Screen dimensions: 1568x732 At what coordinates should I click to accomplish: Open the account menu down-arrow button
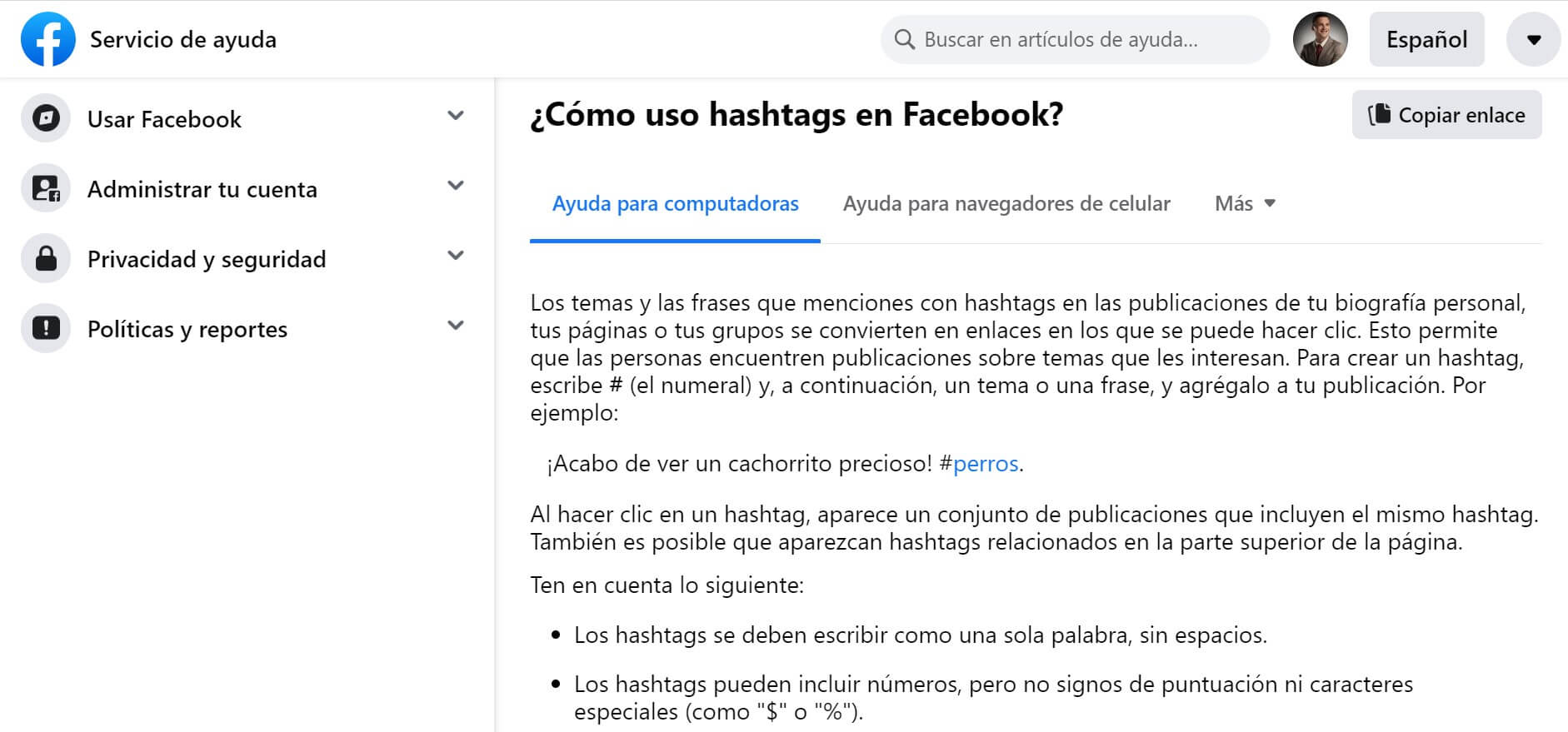pyautogui.click(x=1533, y=39)
